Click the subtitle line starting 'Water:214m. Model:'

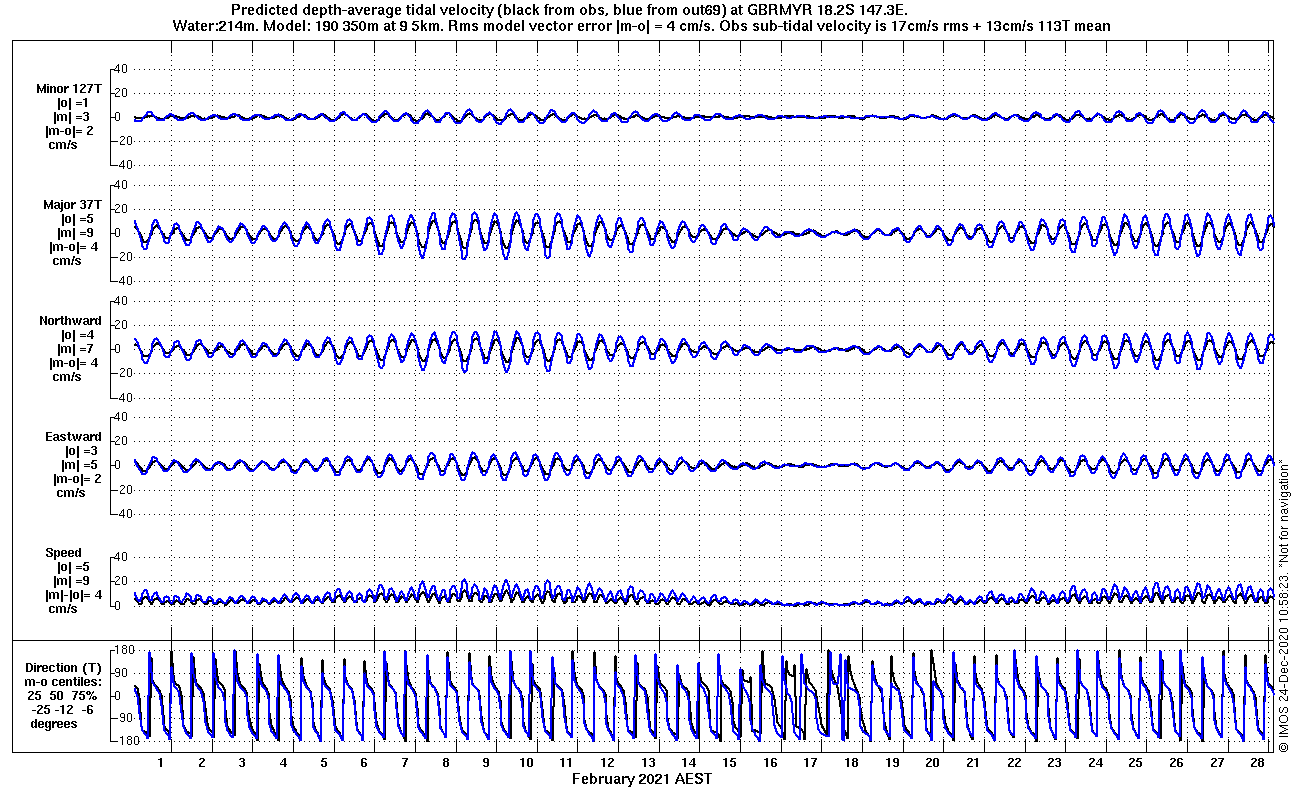pyautogui.click(x=640, y=26)
